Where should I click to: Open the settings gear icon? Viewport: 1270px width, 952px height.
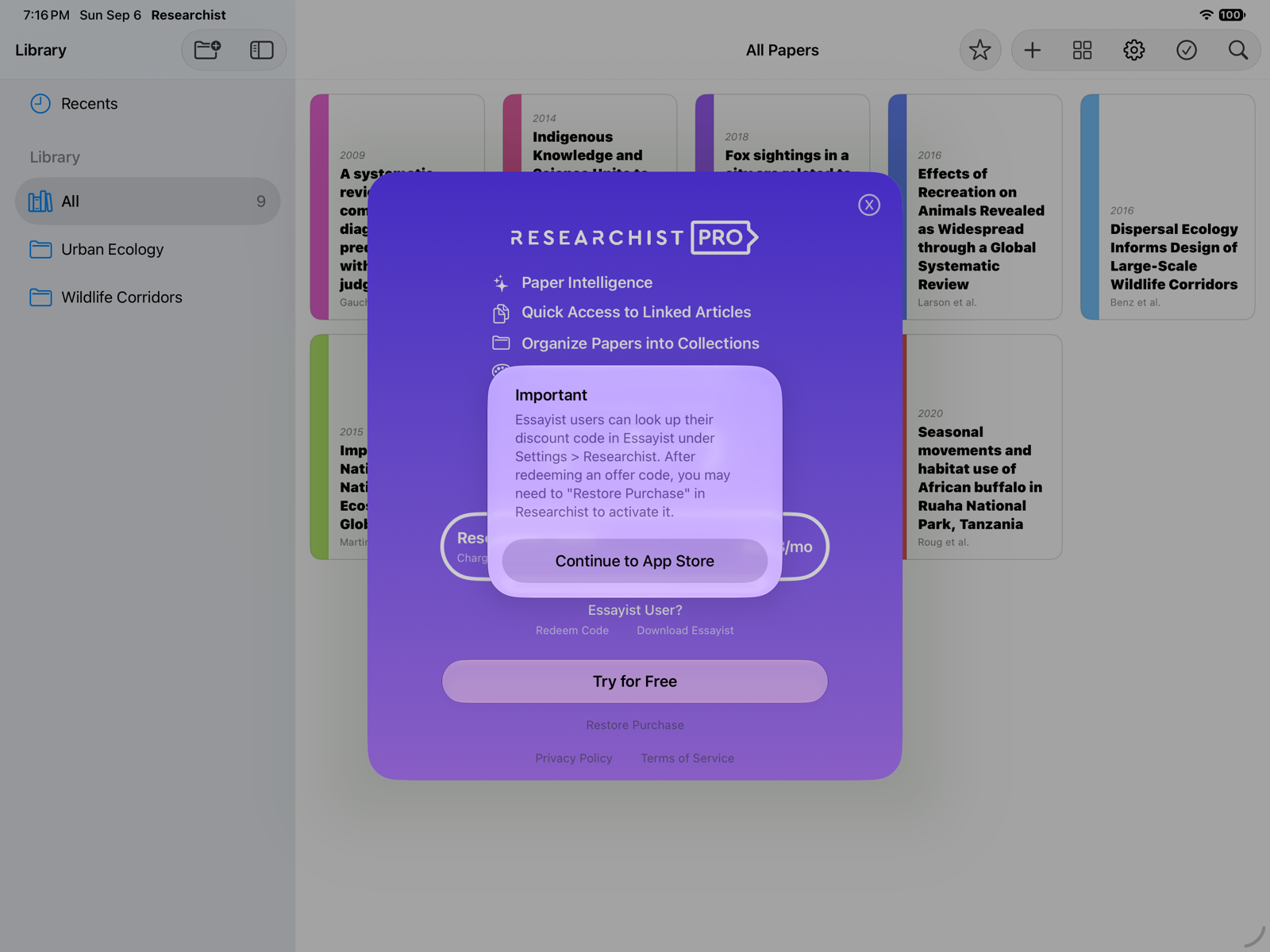pos(1134,50)
